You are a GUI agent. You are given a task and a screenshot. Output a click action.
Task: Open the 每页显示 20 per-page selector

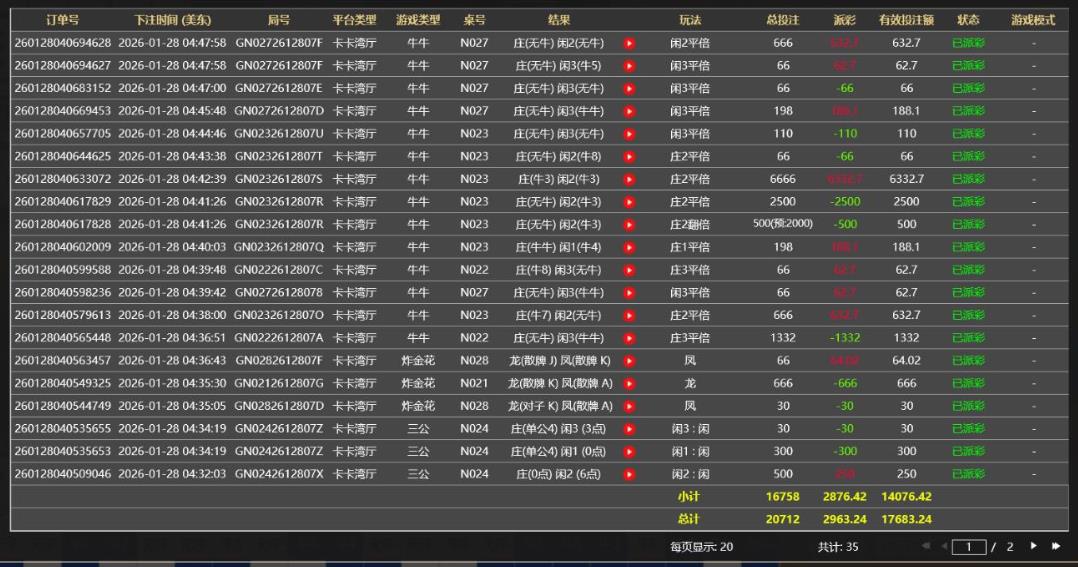coord(701,547)
